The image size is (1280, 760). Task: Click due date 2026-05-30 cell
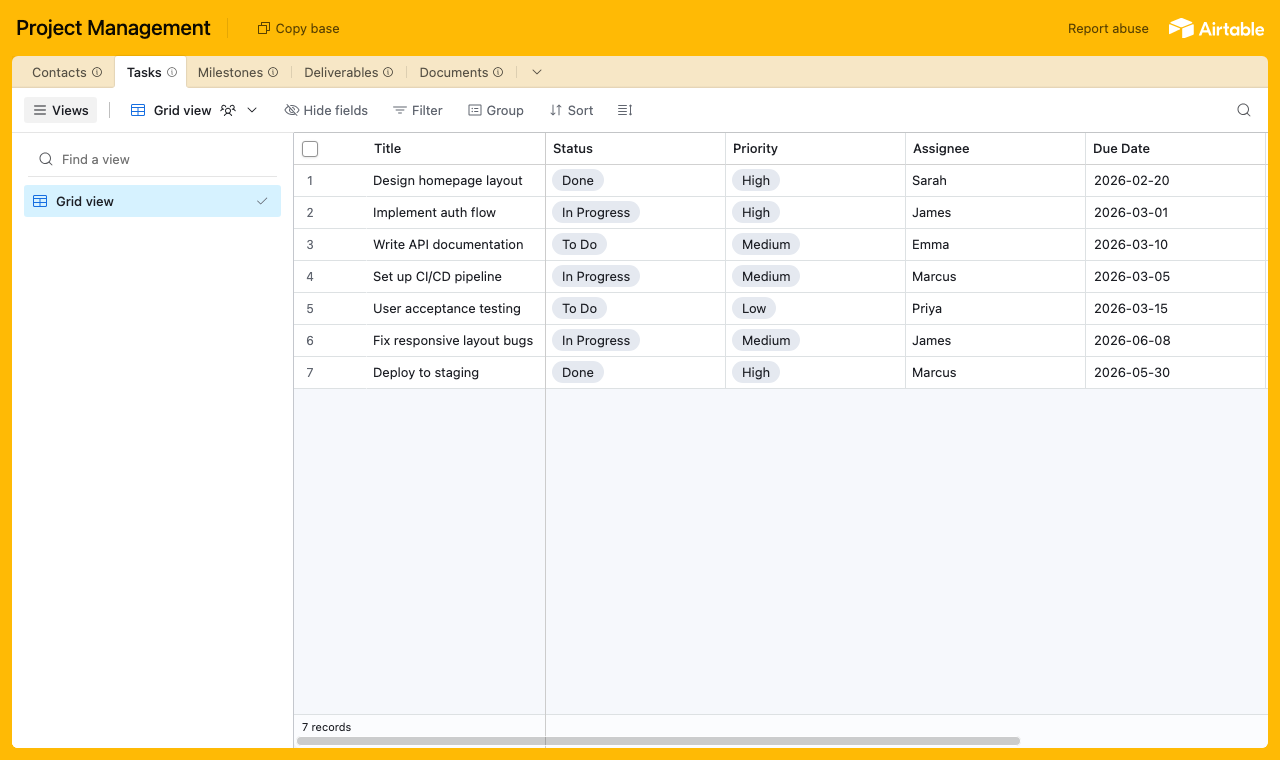coord(1175,372)
